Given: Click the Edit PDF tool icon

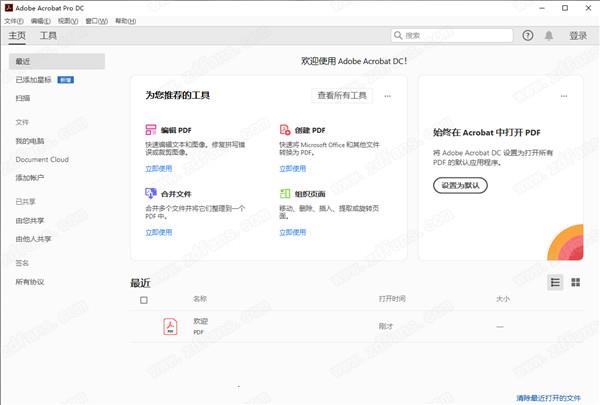Looking at the screenshot, I should pyautogui.click(x=151, y=130).
